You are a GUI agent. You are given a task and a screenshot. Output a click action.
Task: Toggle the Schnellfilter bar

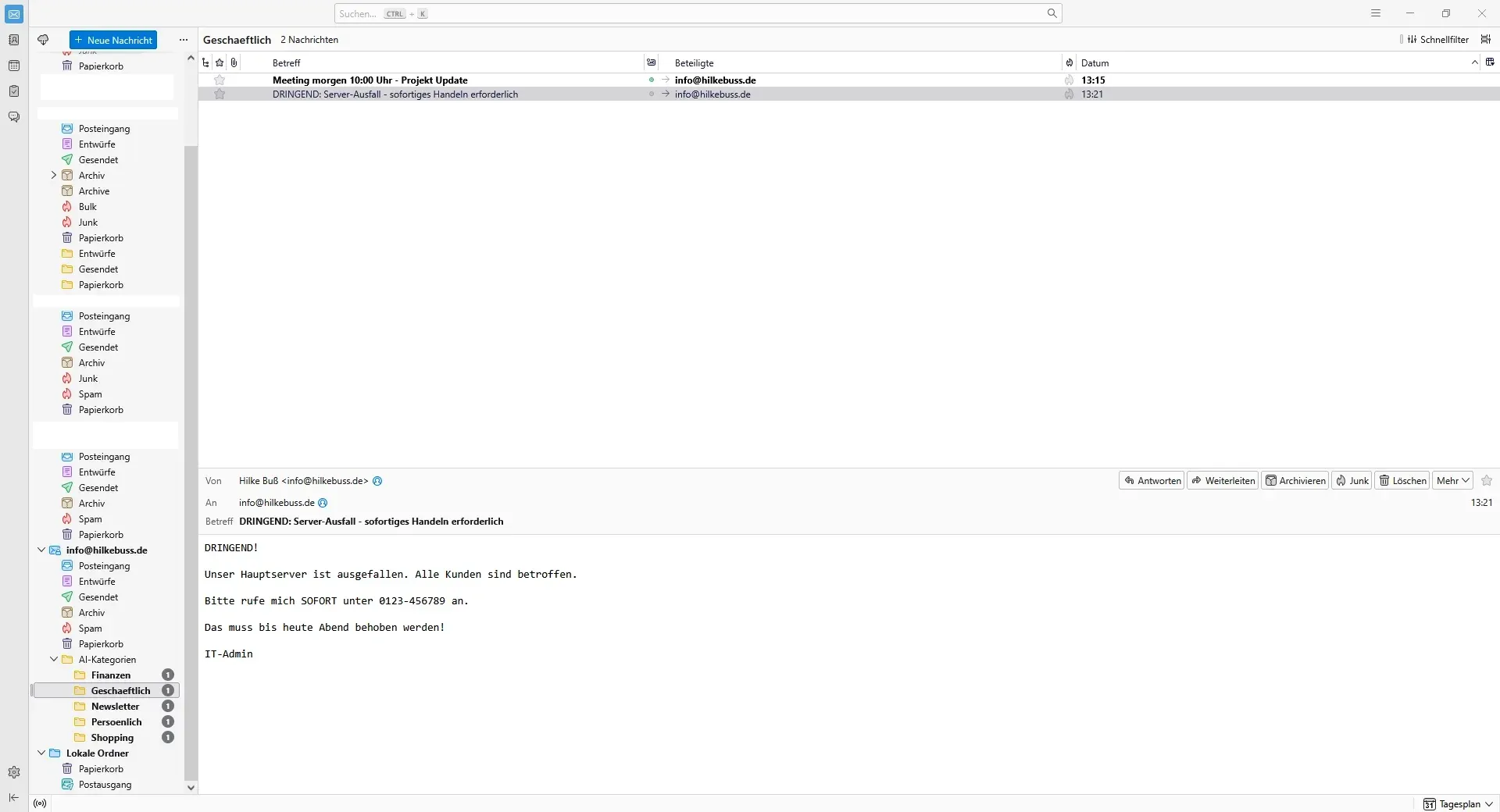(1438, 39)
